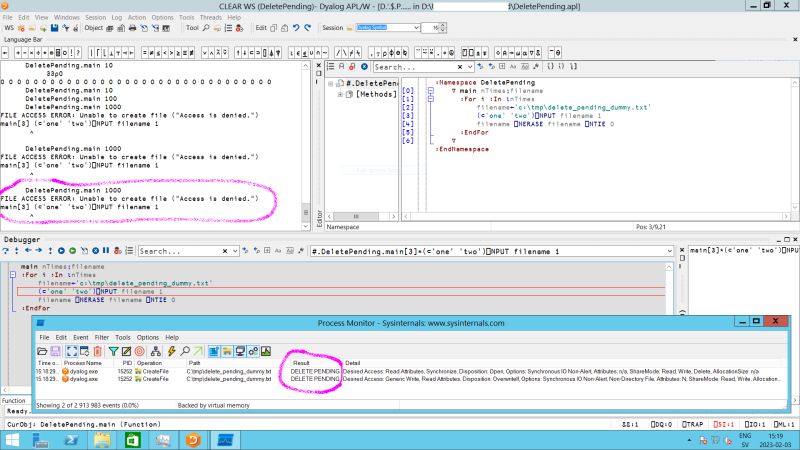Image resolution: width=800 pixels, height=450 pixels.
Task: Toggle the Process Monitor registry activity filter
Action: pos(214,351)
